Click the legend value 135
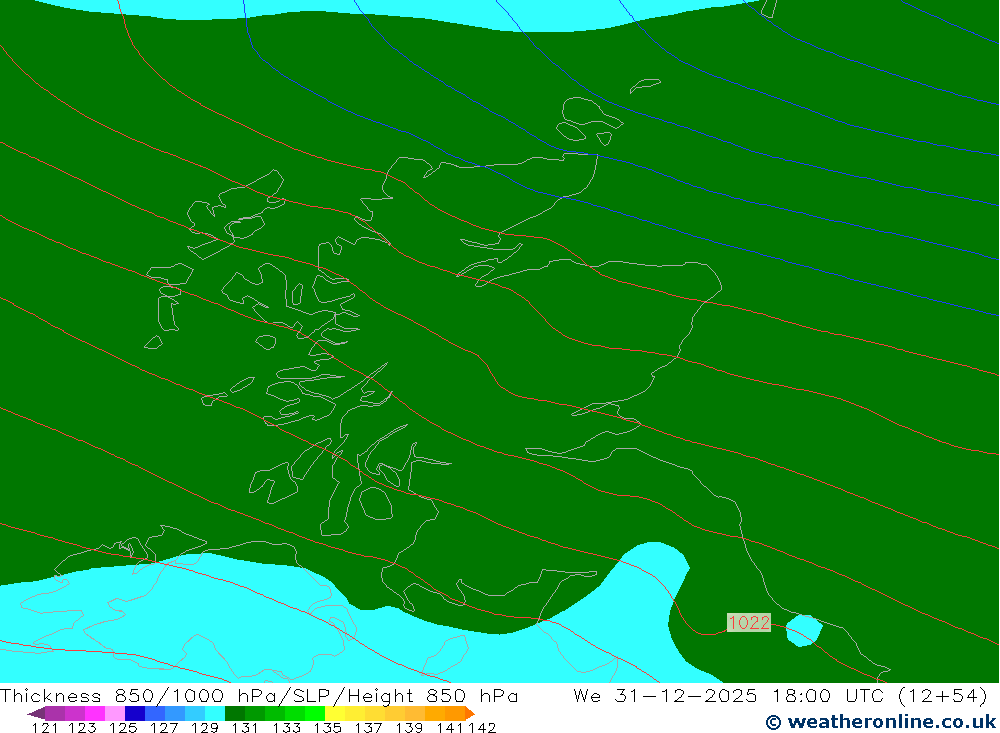This screenshot has width=1000, height=733. pyautogui.click(x=328, y=727)
